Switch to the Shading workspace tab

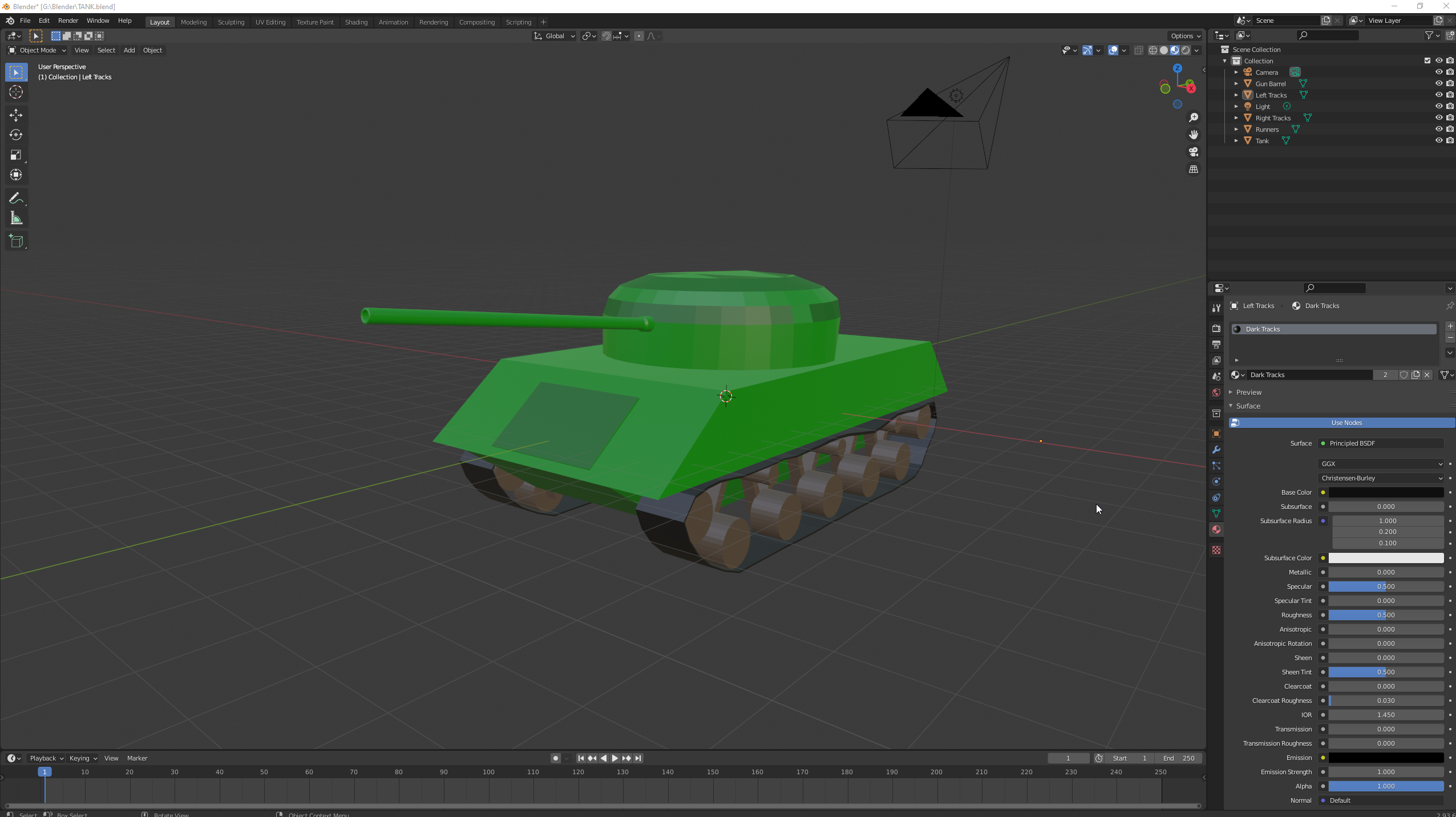pyautogui.click(x=356, y=22)
